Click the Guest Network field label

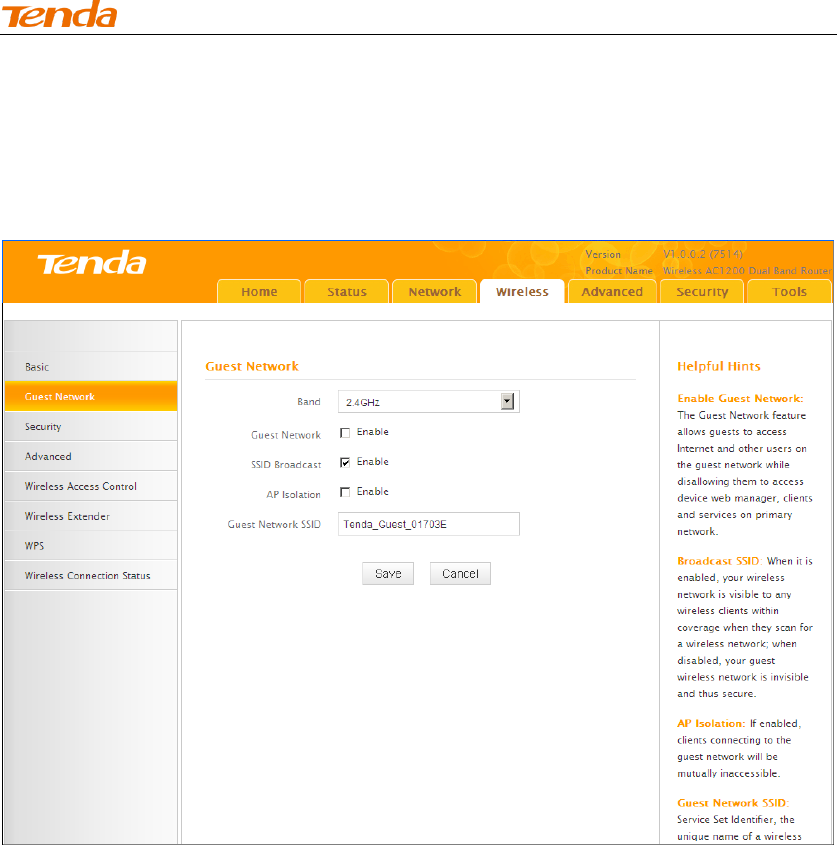(x=286, y=435)
